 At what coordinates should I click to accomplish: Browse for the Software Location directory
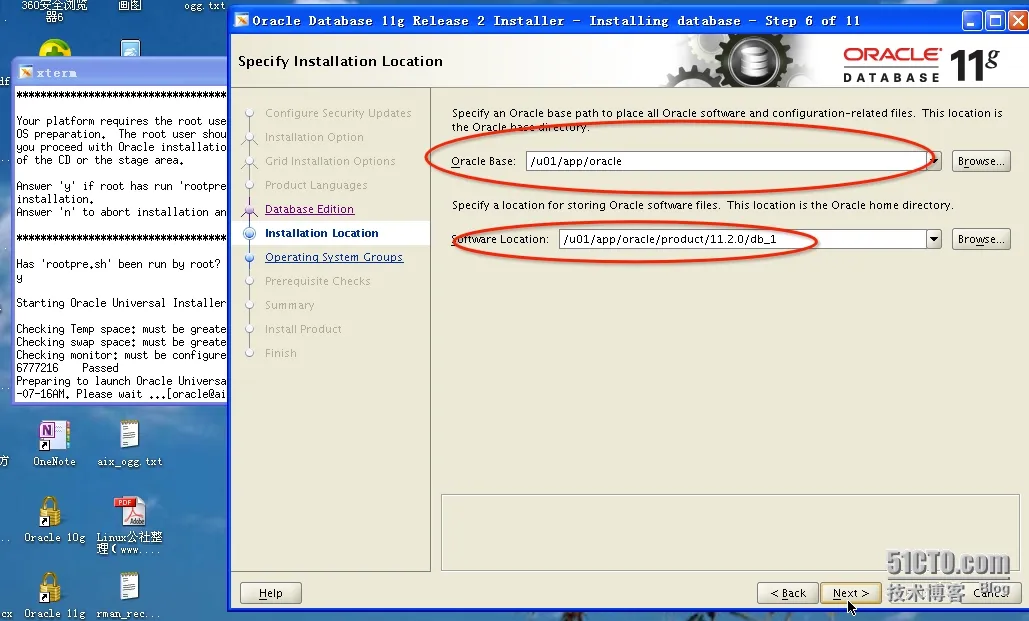pyautogui.click(x=981, y=239)
